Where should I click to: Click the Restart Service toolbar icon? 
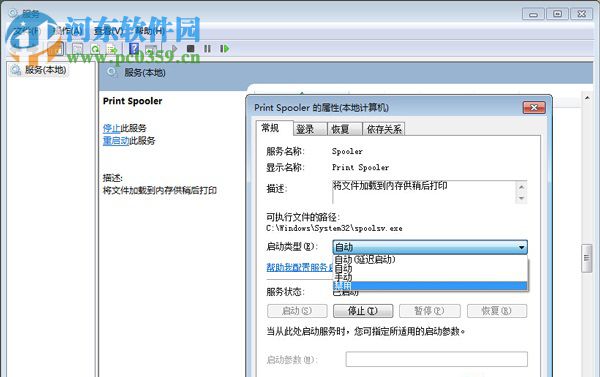[224, 49]
